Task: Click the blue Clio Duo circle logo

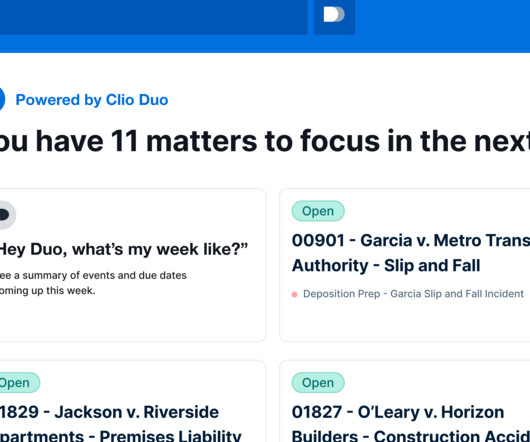Action: 2,99
